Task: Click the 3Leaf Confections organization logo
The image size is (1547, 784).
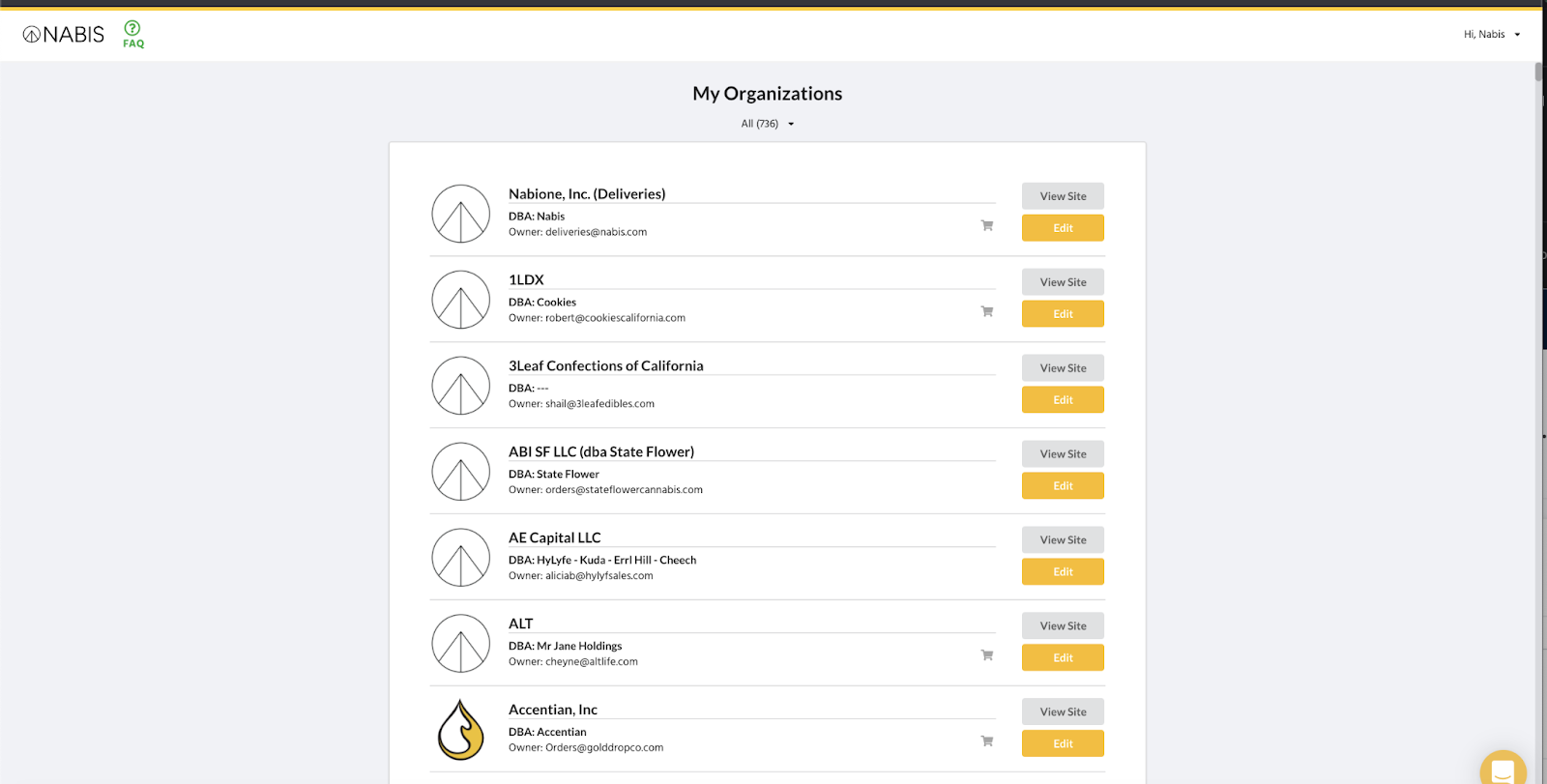Action: [460, 386]
